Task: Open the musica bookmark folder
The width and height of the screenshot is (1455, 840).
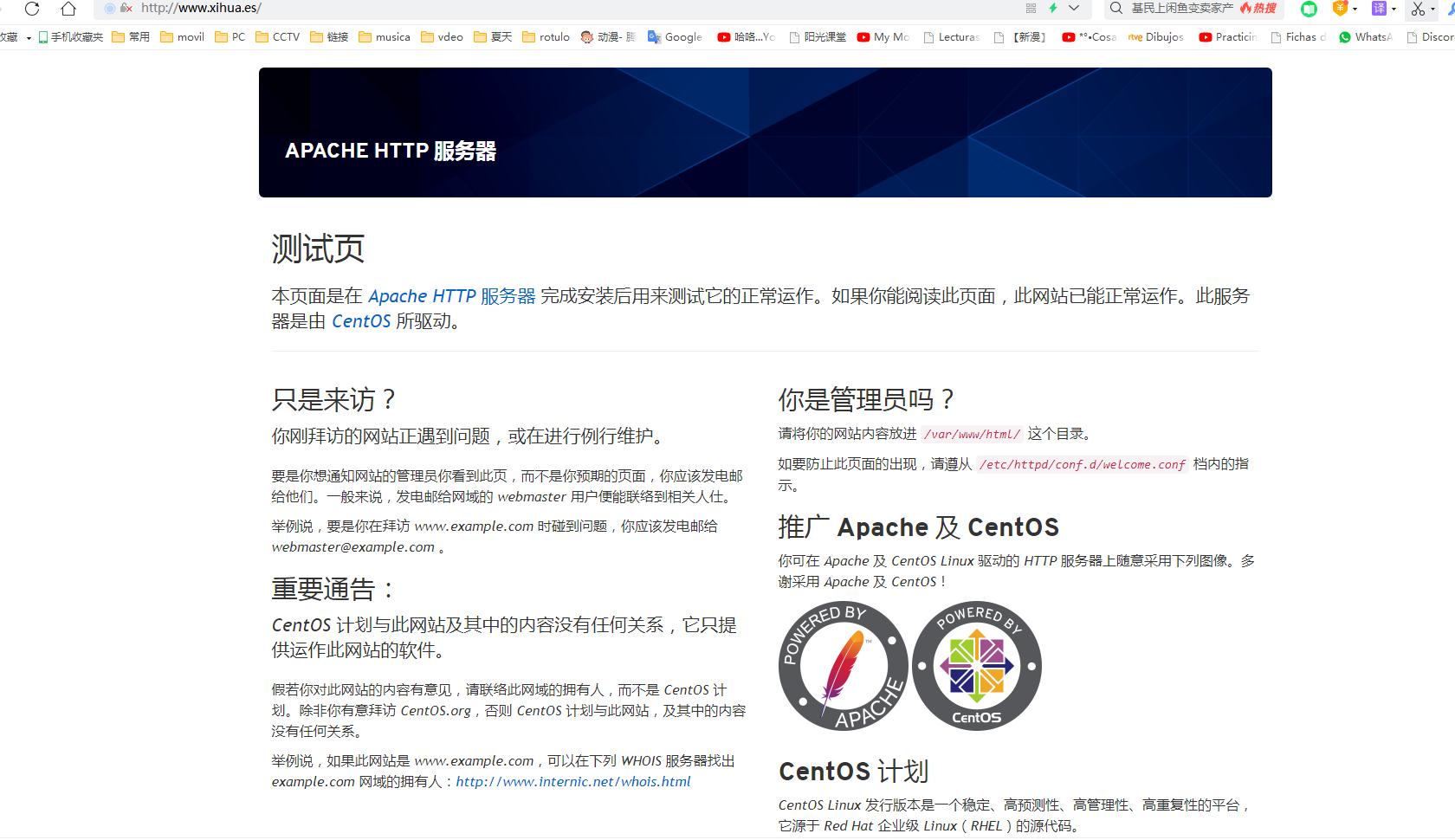Action: coord(384,37)
